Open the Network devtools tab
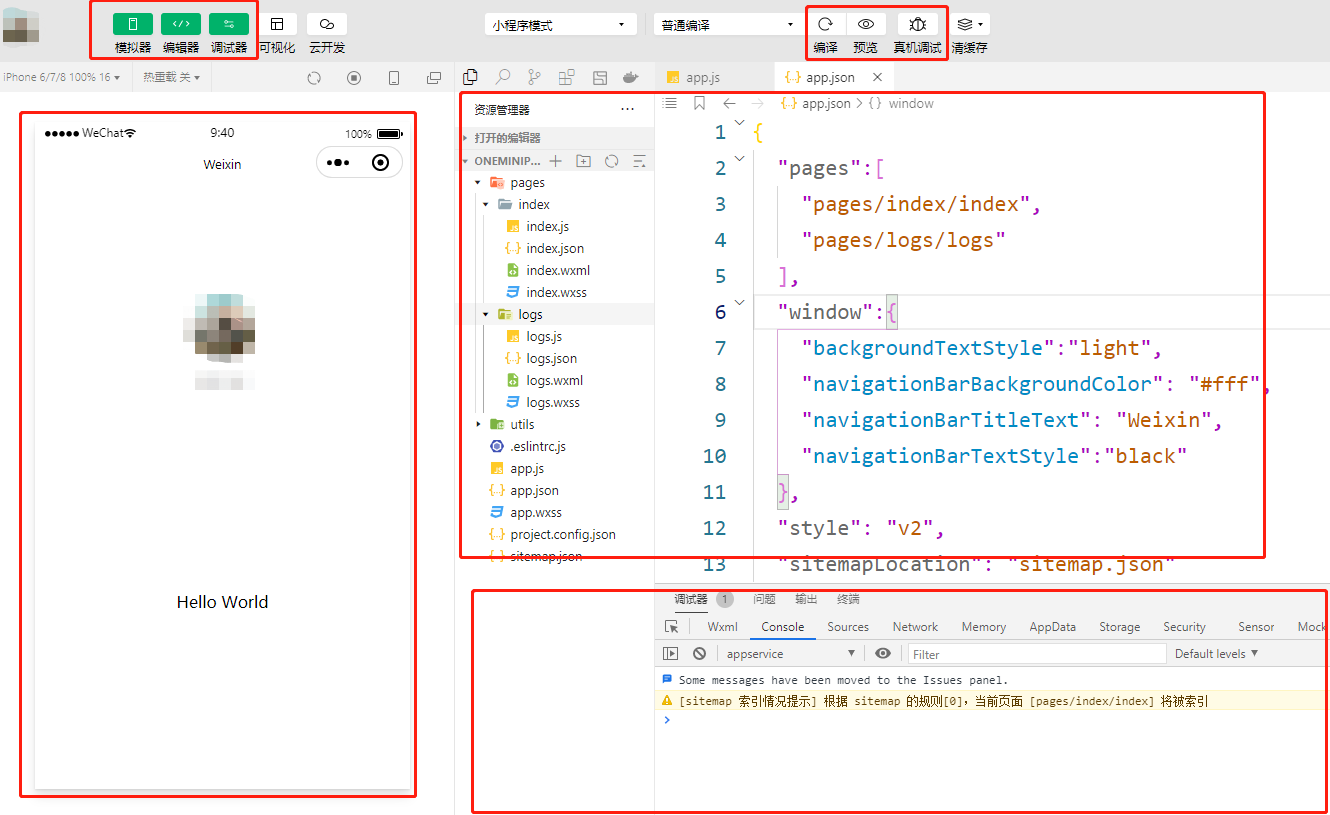This screenshot has height=815, width=1330. (x=915, y=627)
